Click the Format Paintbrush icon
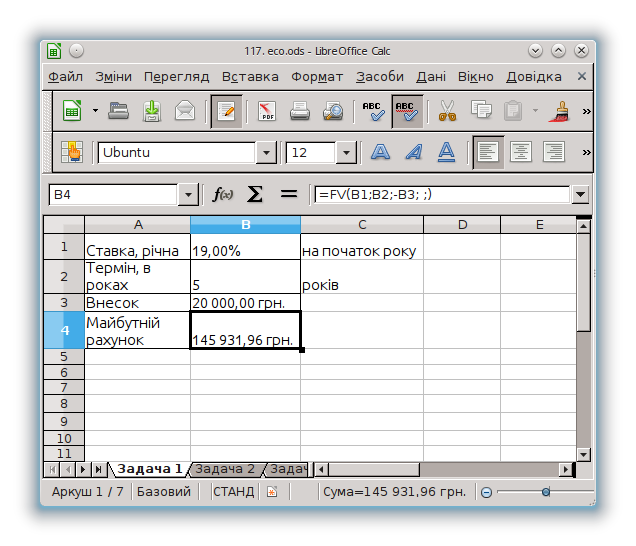 tap(559, 111)
